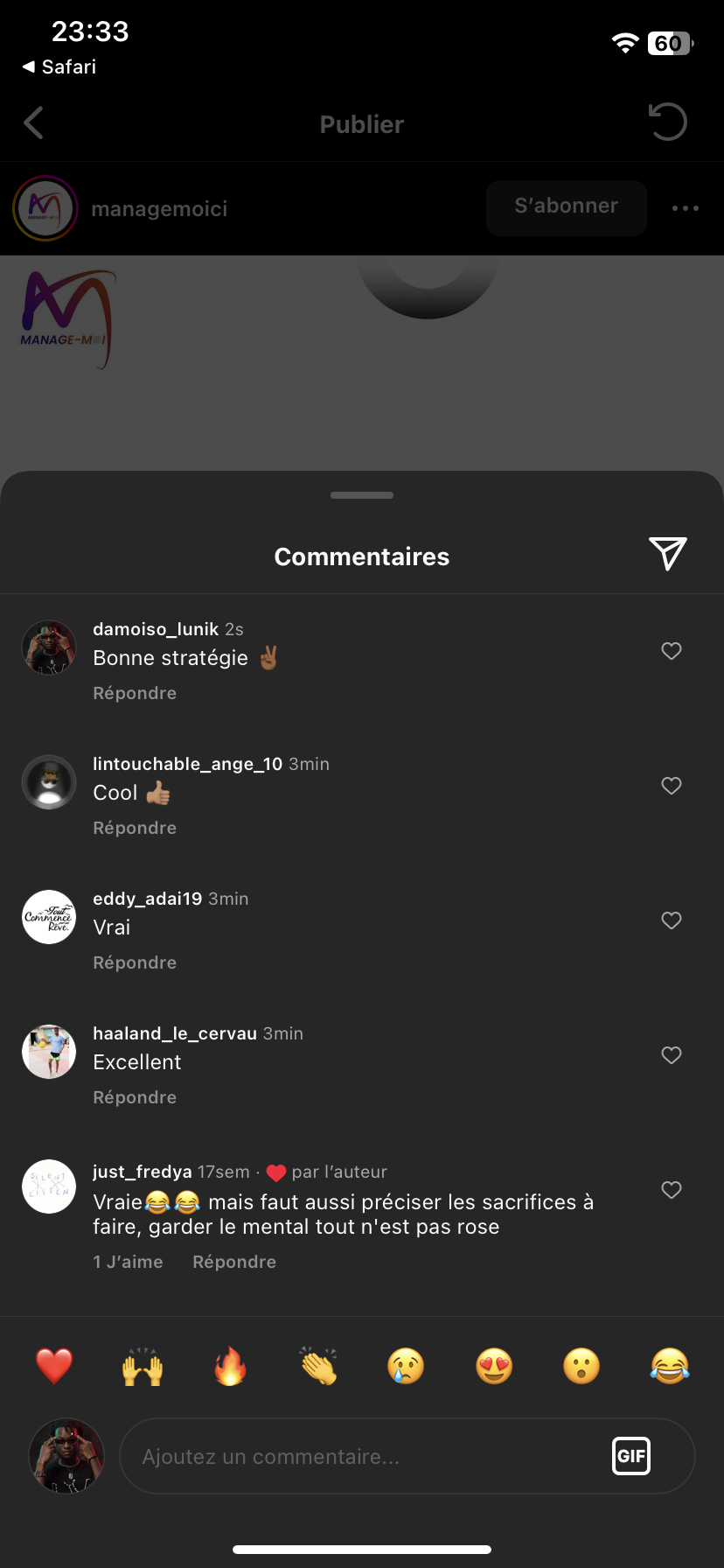Like damoiso_lunik's comment with heart
Image resolution: width=724 pixels, height=1568 pixels.
[x=672, y=651]
